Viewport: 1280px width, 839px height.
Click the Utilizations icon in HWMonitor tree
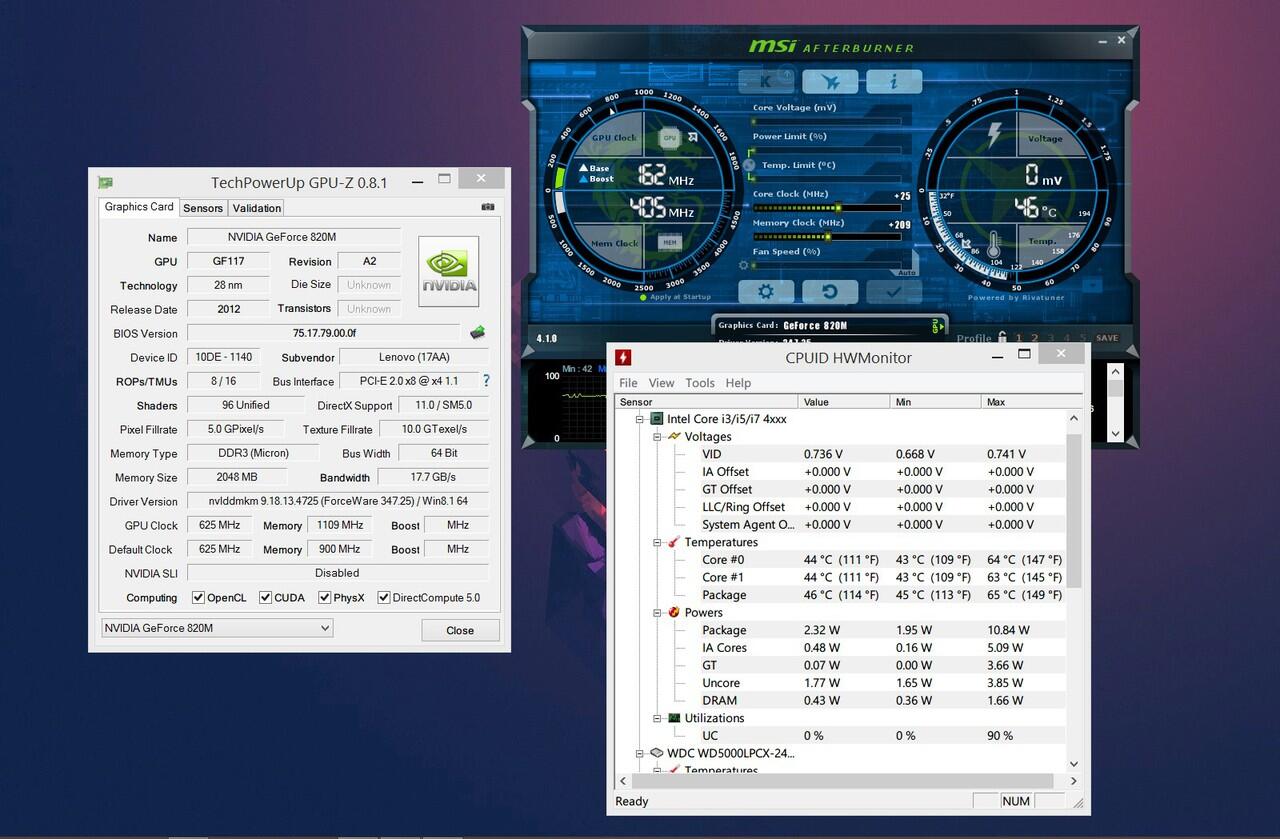(x=674, y=718)
